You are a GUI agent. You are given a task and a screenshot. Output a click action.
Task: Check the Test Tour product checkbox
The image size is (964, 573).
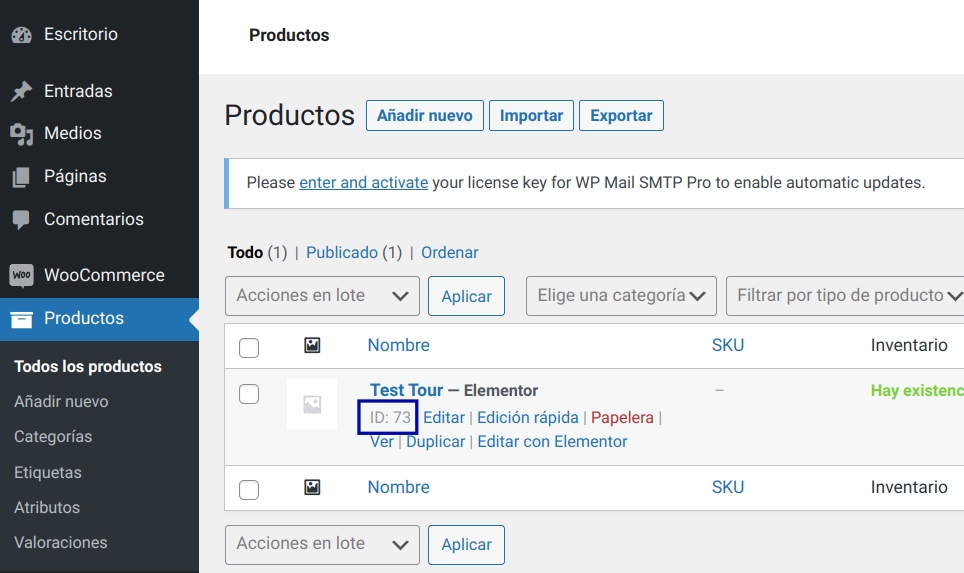pos(249,394)
